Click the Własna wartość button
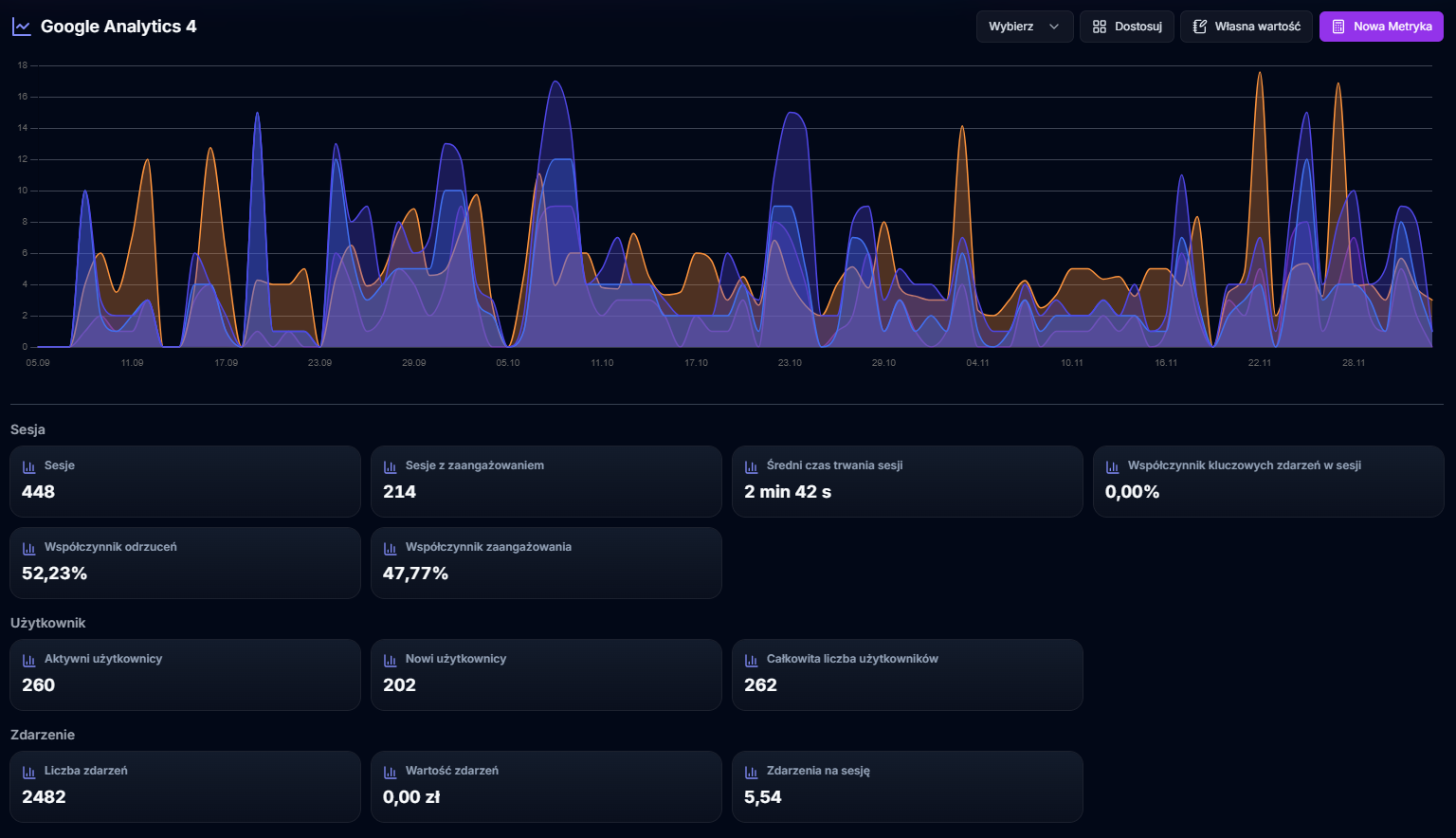This screenshot has height=838, width=1456. (1247, 26)
